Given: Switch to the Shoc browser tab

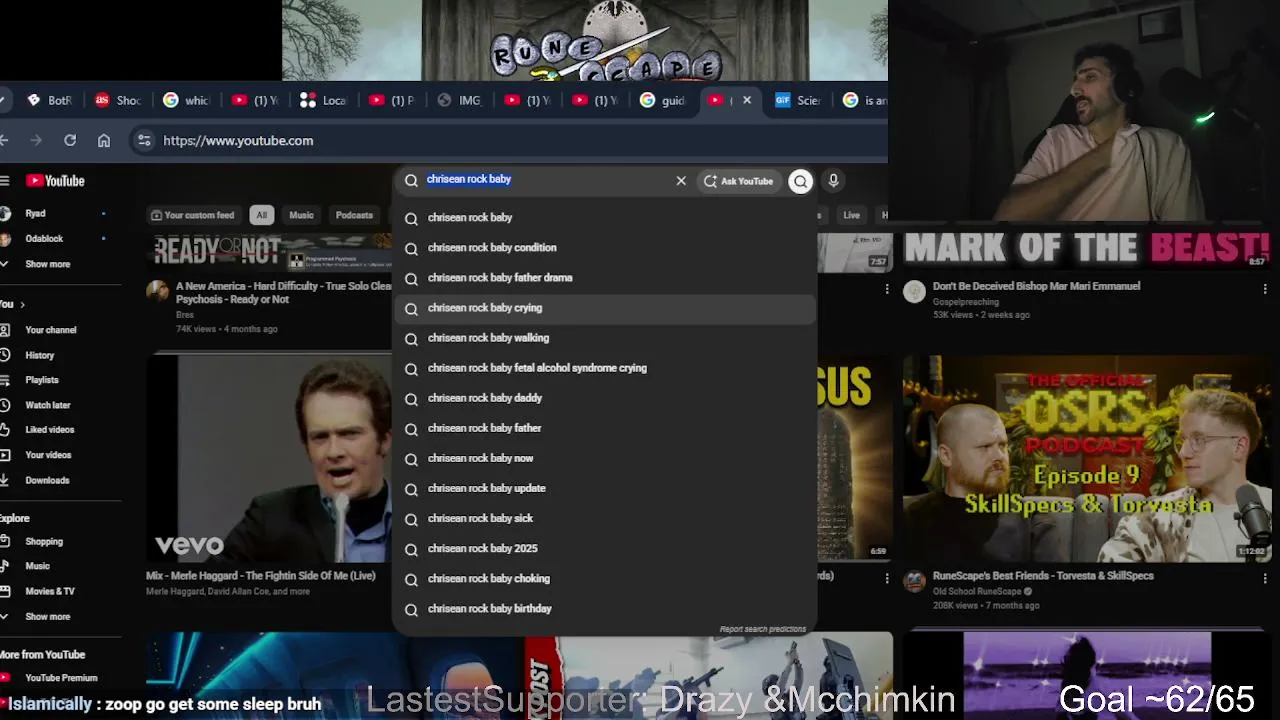Looking at the screenshot, I should 119,100.
